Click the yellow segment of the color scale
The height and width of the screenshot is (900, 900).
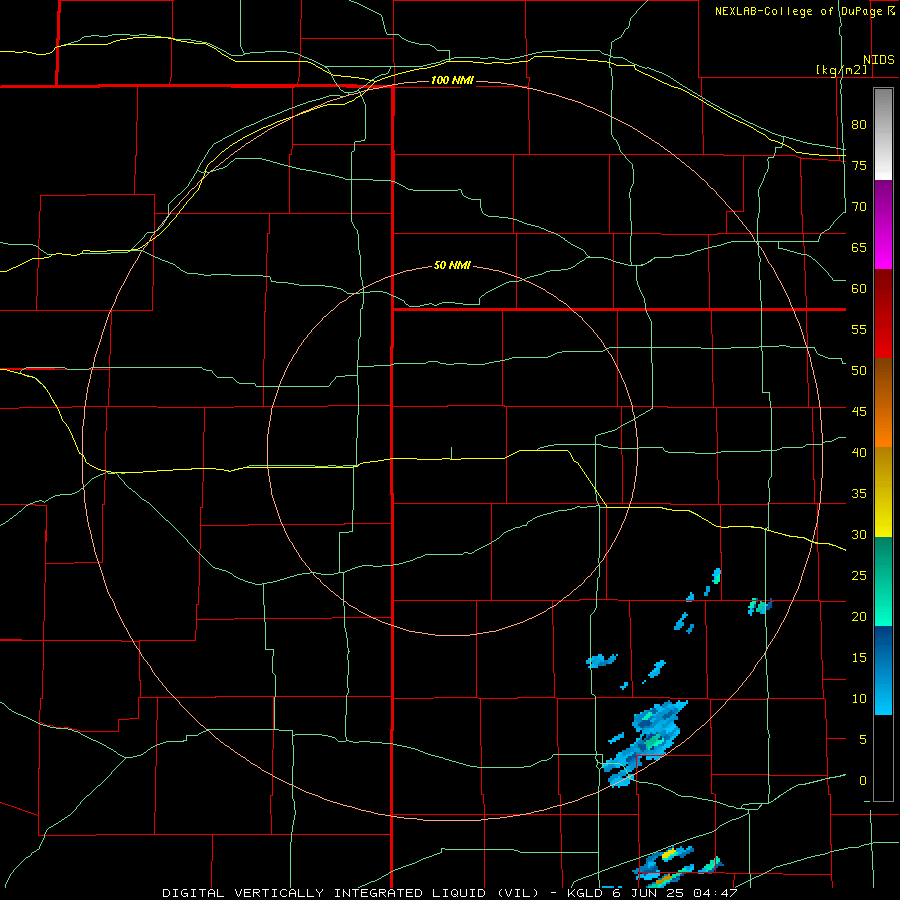click(883, 492)
